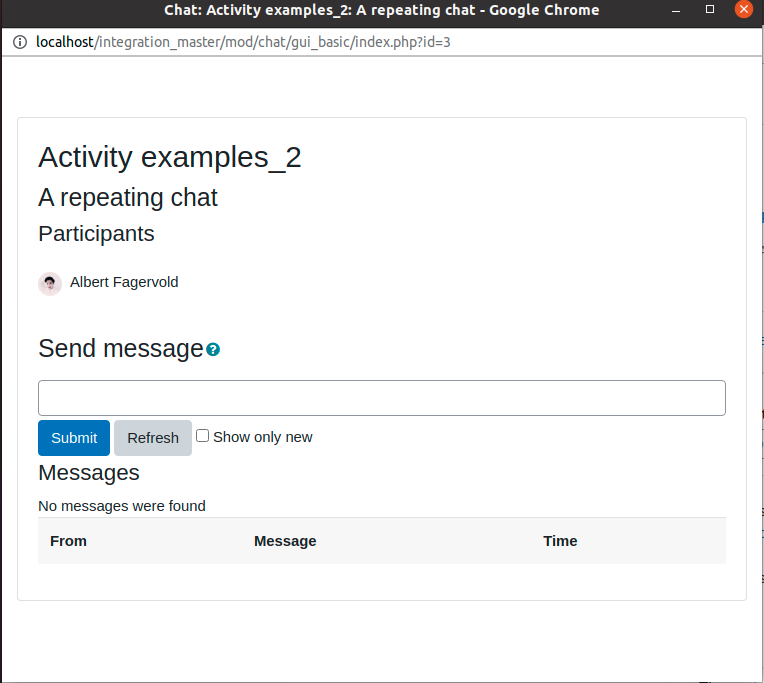Click Albert Fagervold's avatar picture
This screenshot has width=764, height=683.
point(50,284)
